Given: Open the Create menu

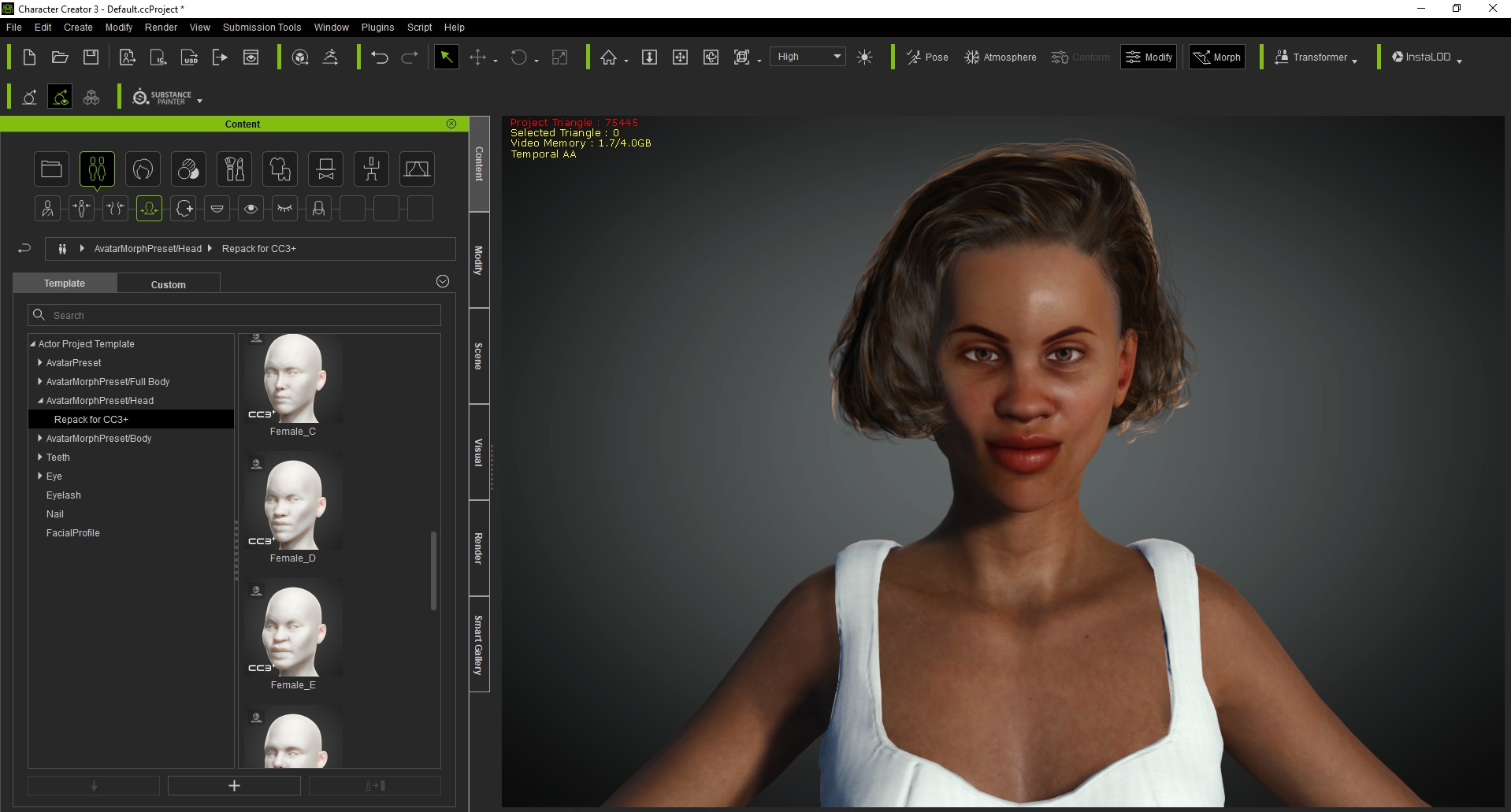Looking at the screenshot, I should pyautogui.click(x=78, y=27).
